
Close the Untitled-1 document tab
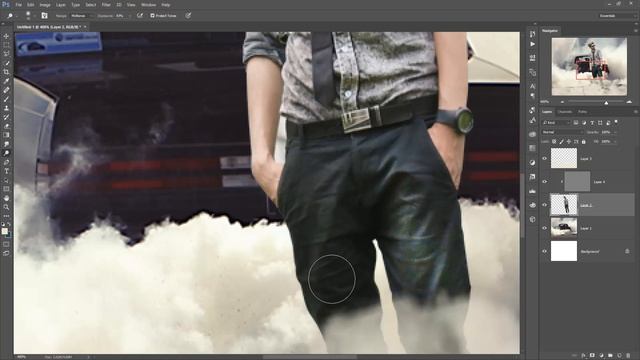coord(85,27)
